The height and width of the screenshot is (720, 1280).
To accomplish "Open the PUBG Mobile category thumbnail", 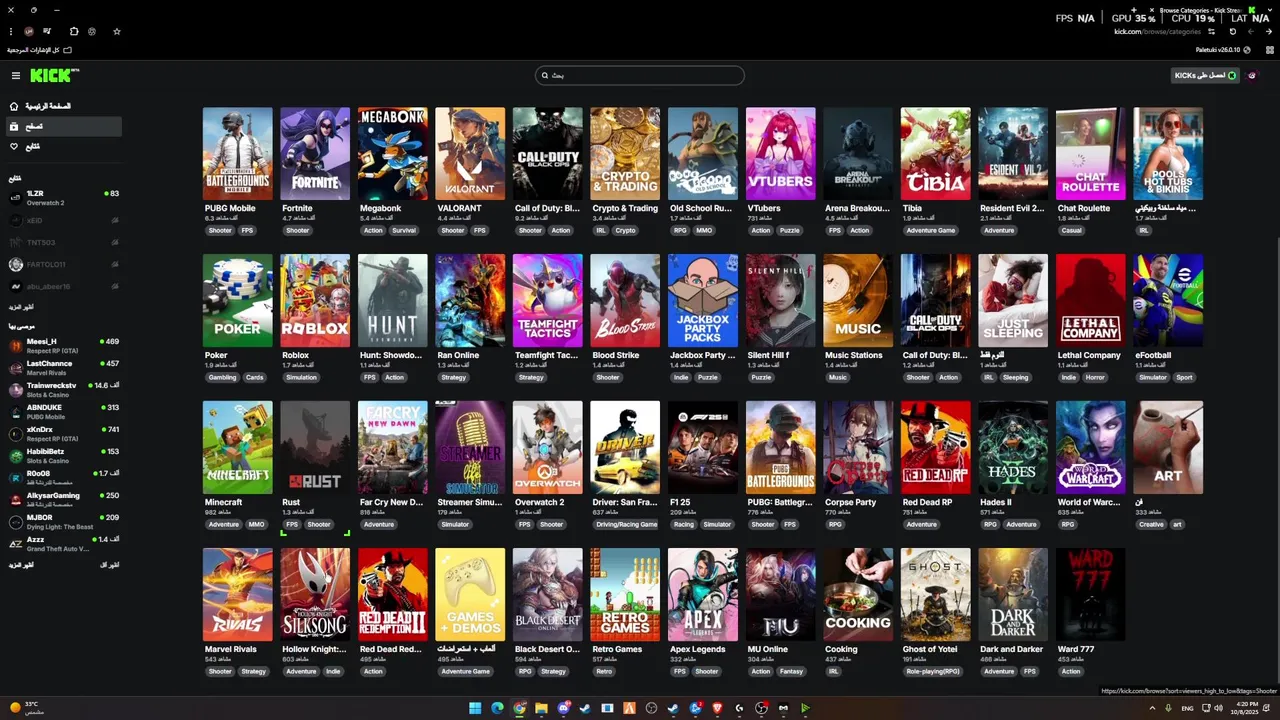I will (x=237, y=154).
